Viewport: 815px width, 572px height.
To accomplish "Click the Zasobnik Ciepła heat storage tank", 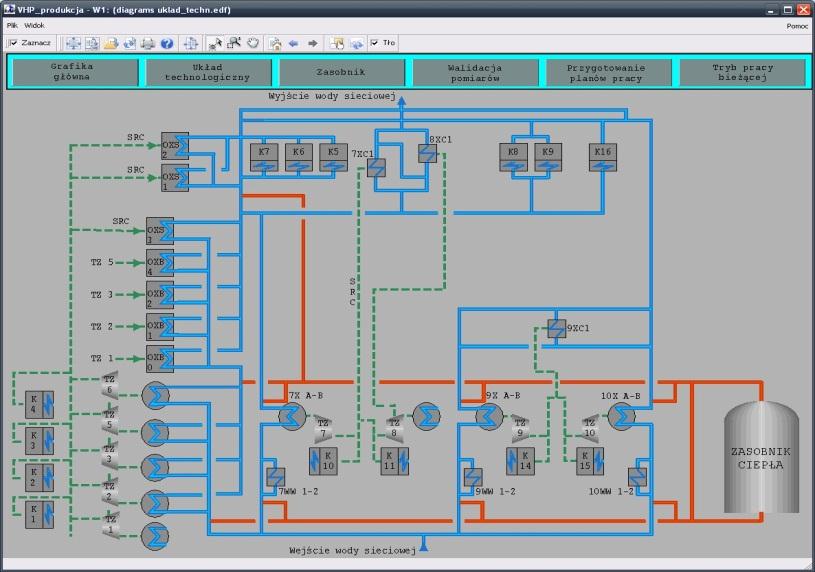I will point(761,458).
